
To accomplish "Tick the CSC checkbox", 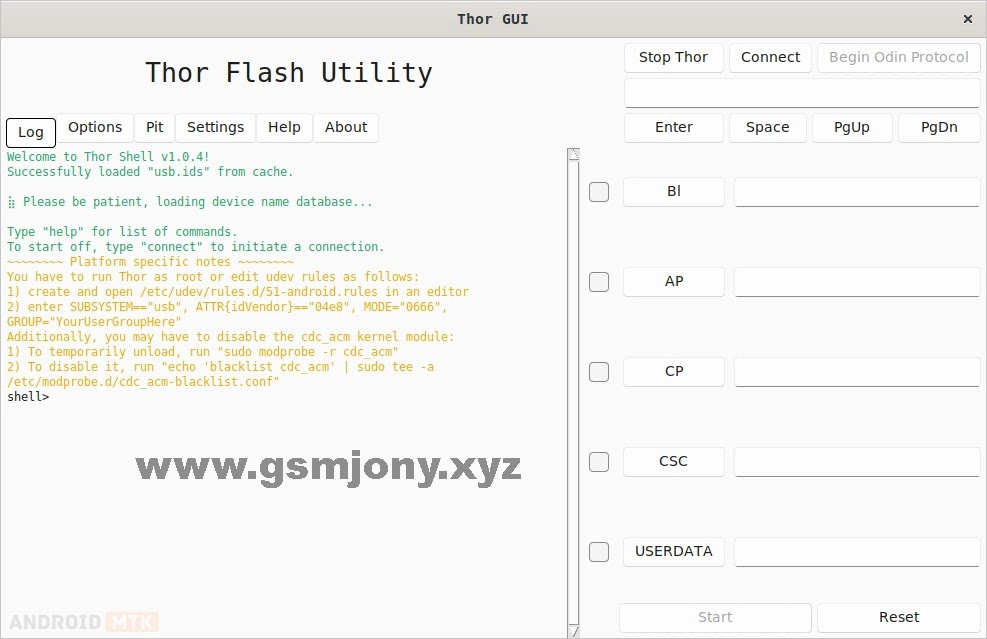I will click(599, 462).
